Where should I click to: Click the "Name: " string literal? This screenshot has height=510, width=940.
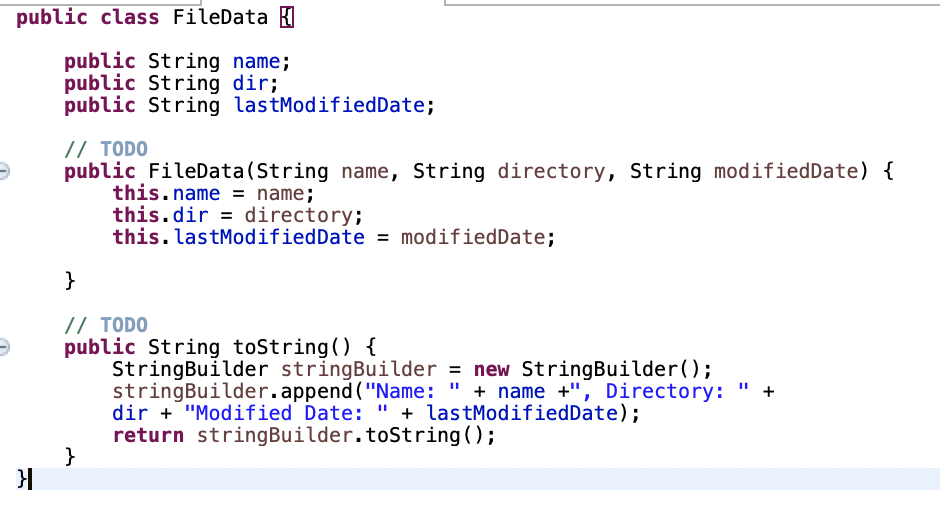click(x=412, y=391)
